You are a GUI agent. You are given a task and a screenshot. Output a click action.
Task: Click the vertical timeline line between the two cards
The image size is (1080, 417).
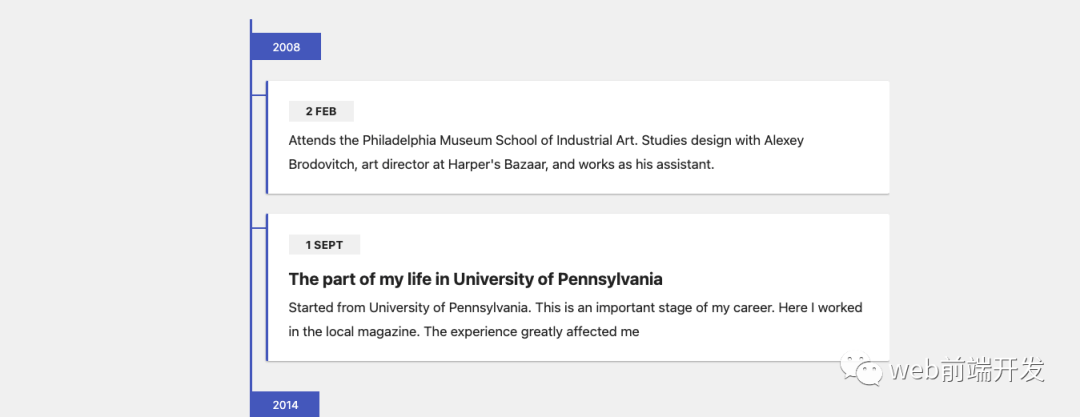tap(251, 204)
